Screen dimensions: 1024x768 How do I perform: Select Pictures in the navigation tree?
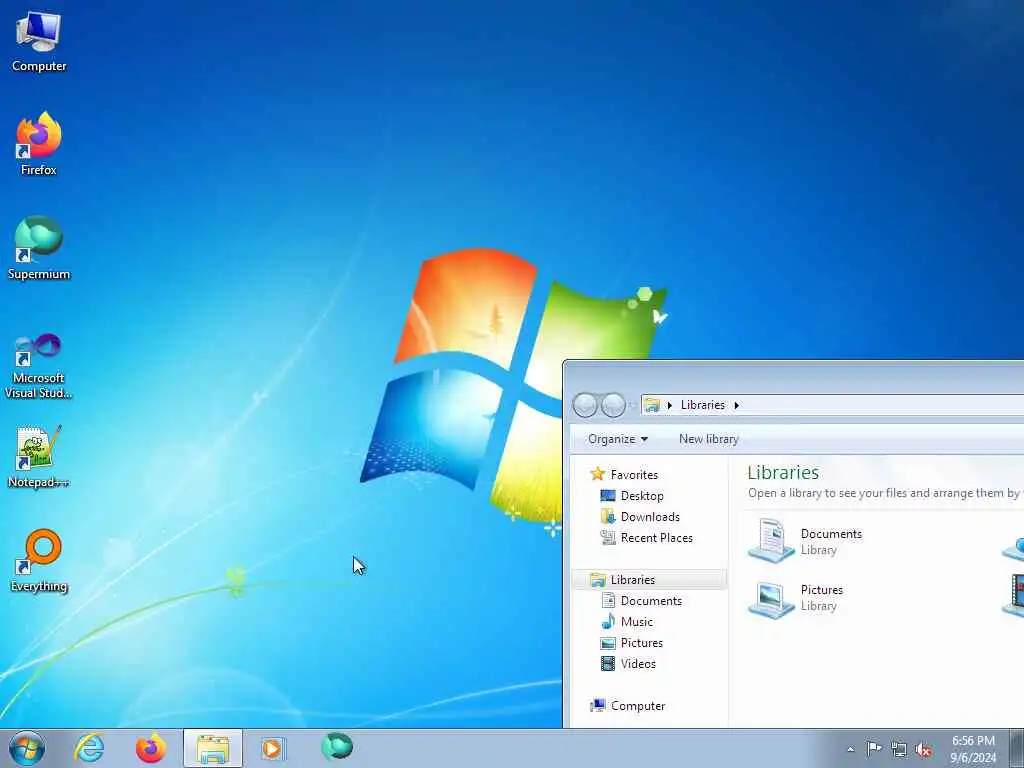coord(642,643)
